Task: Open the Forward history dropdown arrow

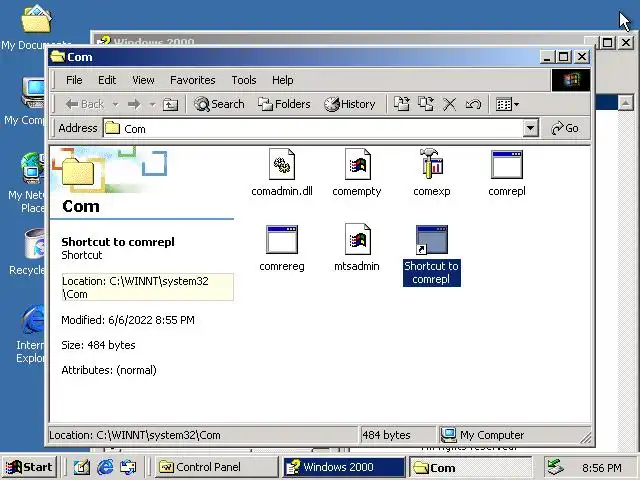Action: [152, 104]
